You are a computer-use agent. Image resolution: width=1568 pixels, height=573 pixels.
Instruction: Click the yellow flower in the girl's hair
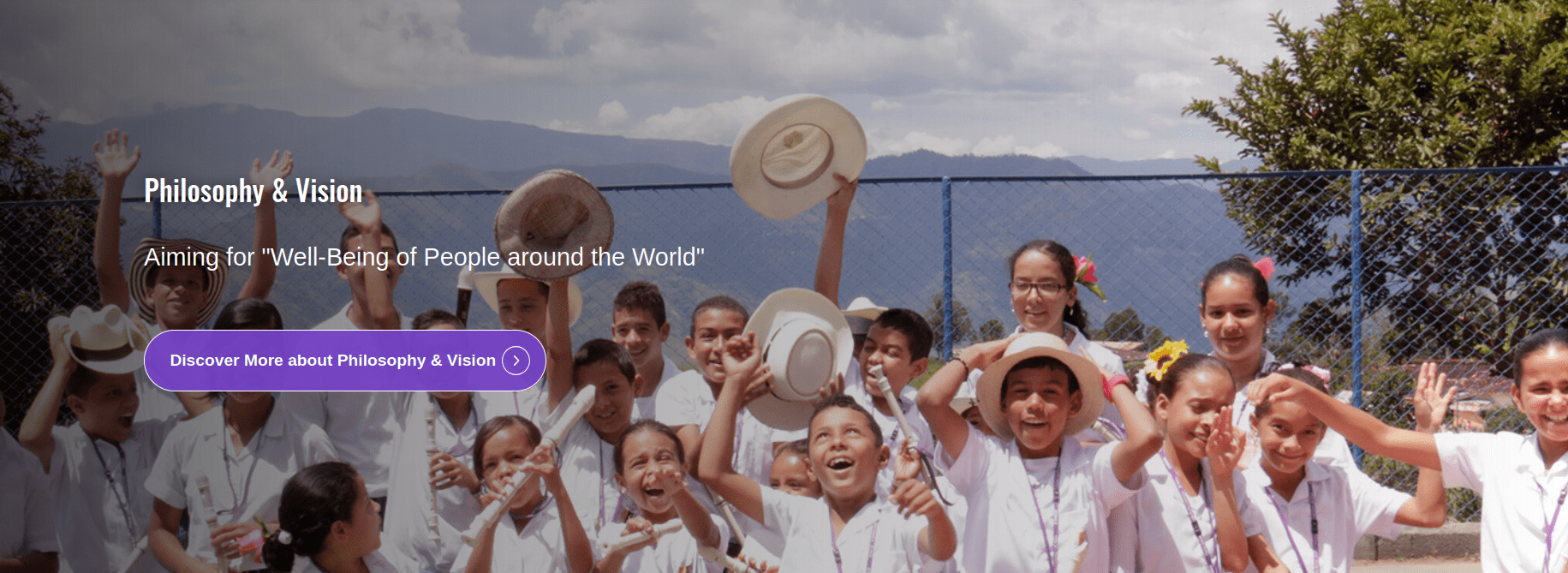coord(1166,358)
